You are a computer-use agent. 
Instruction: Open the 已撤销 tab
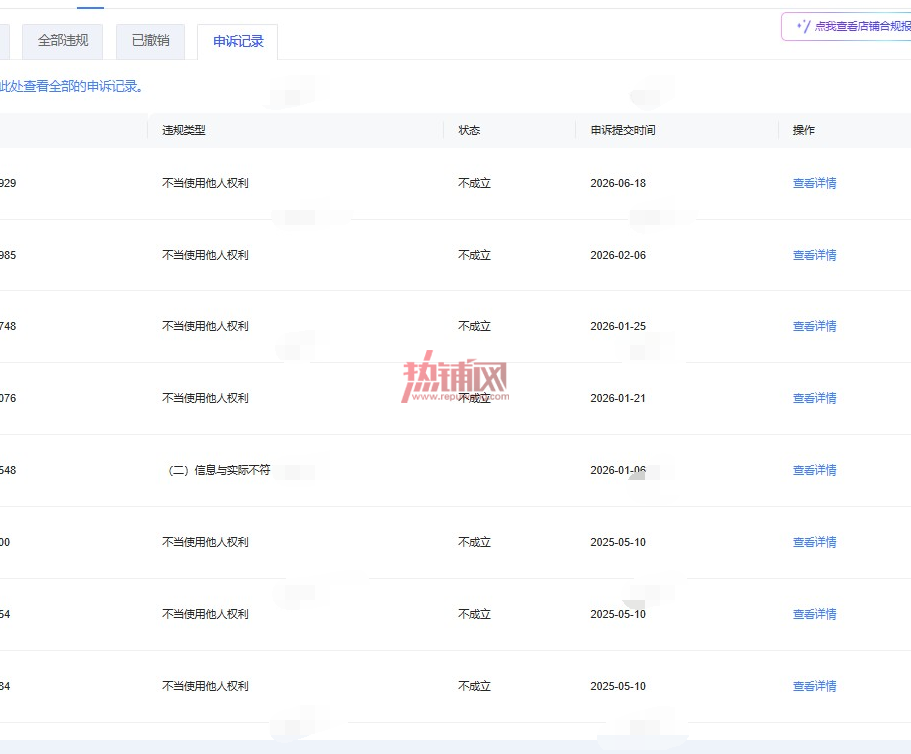[x=150, y=41]
